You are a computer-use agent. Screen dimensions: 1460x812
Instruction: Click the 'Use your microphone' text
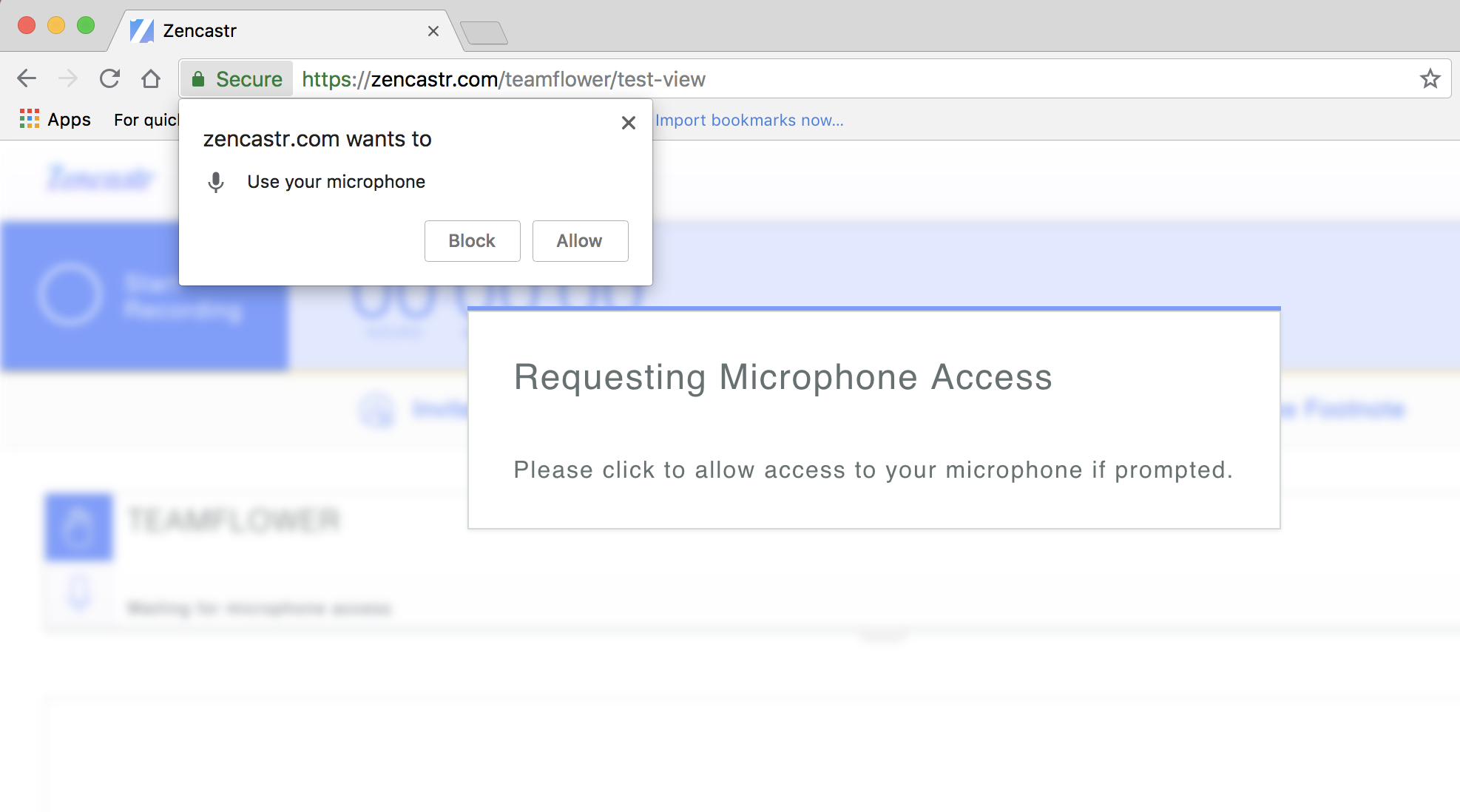[337, 182]
